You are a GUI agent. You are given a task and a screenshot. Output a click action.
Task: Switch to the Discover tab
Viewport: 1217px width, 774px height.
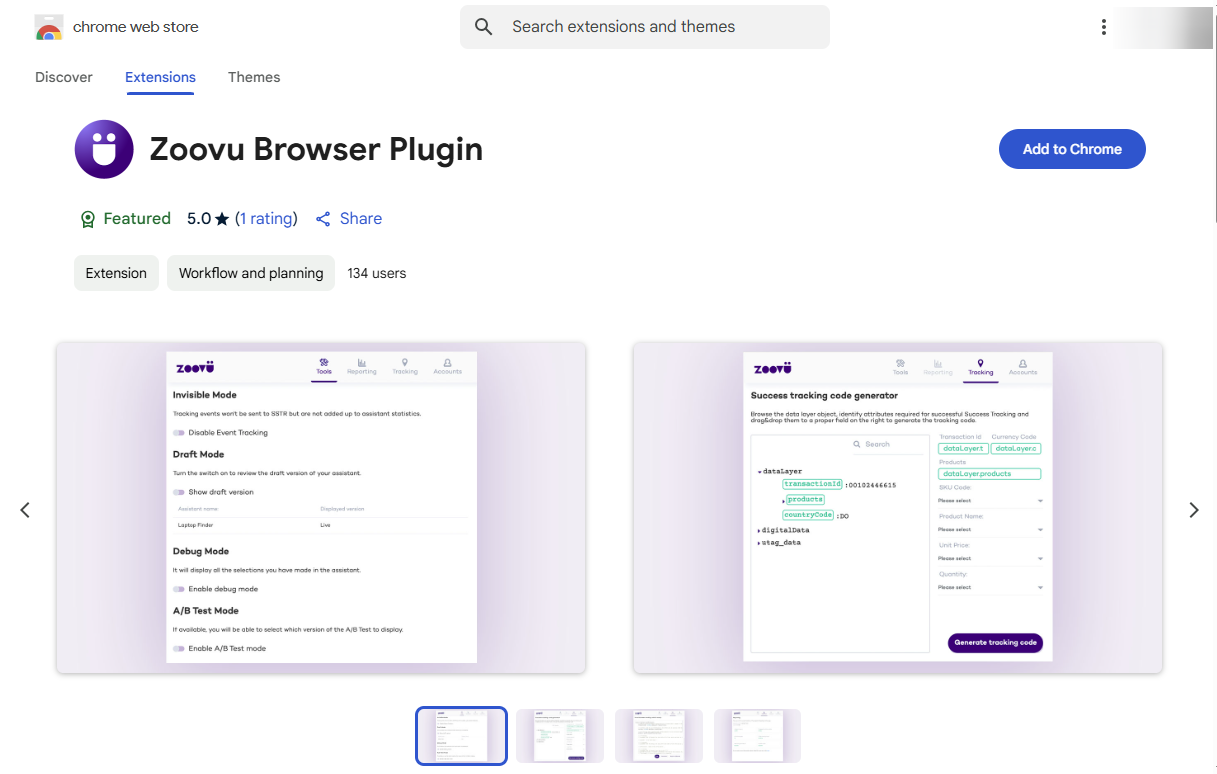pyautogui.click(x=63, y=77)
